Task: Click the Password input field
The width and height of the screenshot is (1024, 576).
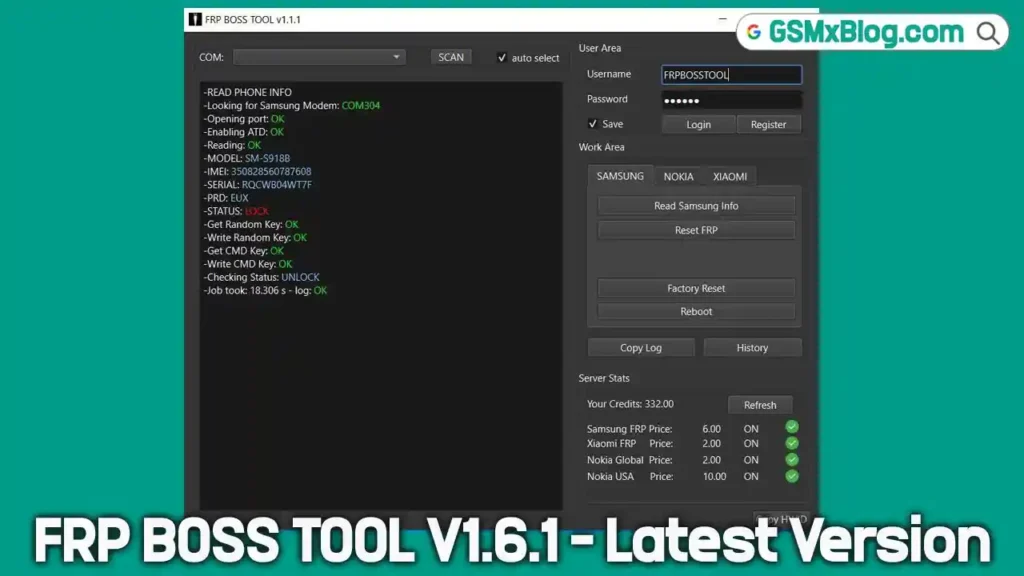Action: (731, 99)
